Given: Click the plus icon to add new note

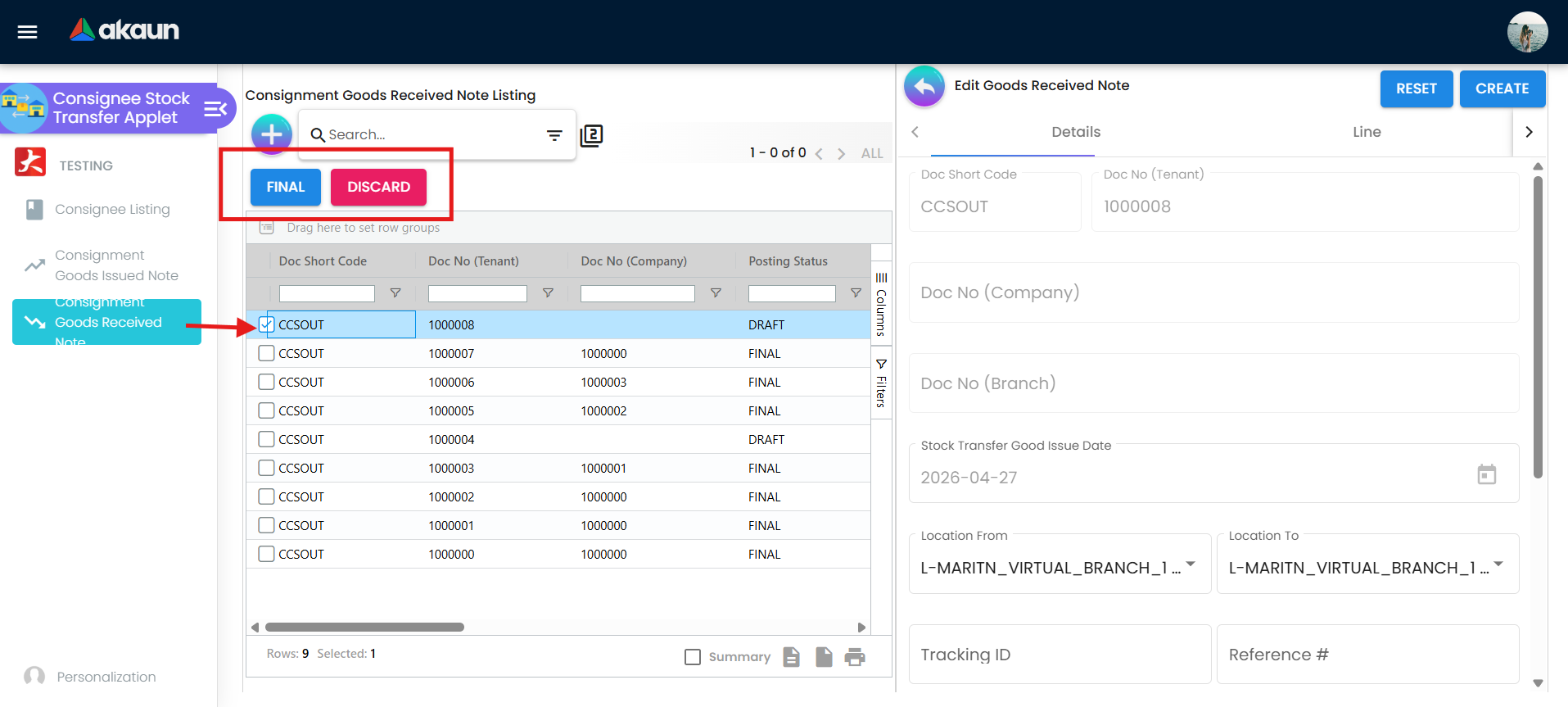Looking at the screenshot, I should pos(272,134).
